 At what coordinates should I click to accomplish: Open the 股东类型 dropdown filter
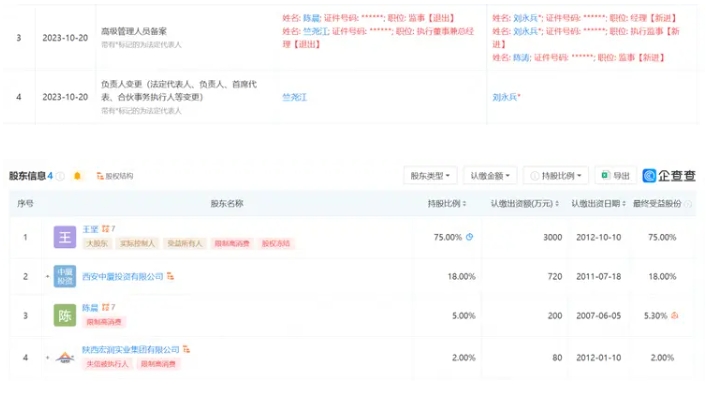[430, 175]
